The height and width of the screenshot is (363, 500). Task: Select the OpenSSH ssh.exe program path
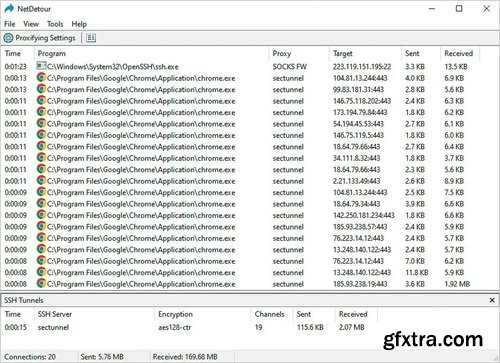tap(113, 67)
